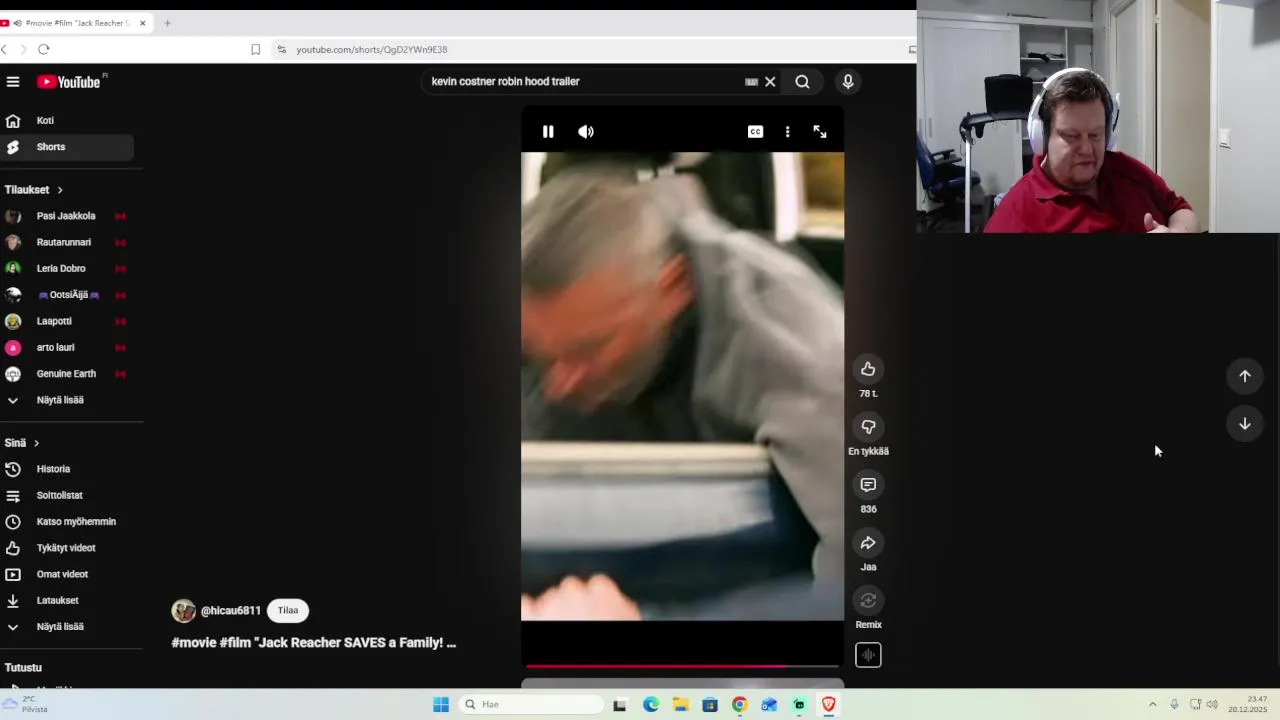Screen dimensions: 1280x720
Task: Open Brave browser from the taskbar
Action: coord(828,704)
